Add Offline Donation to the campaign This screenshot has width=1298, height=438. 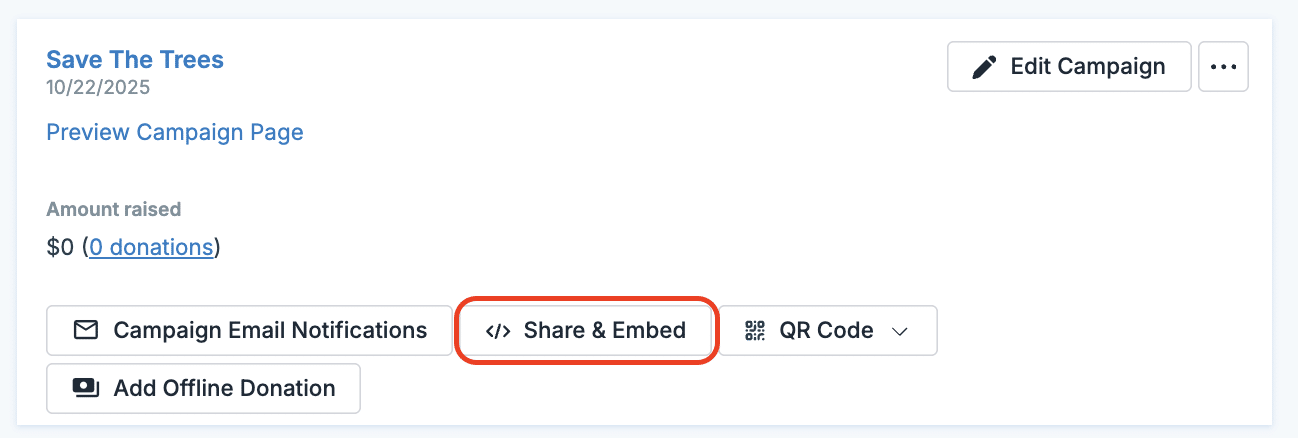tap(203, 389)
